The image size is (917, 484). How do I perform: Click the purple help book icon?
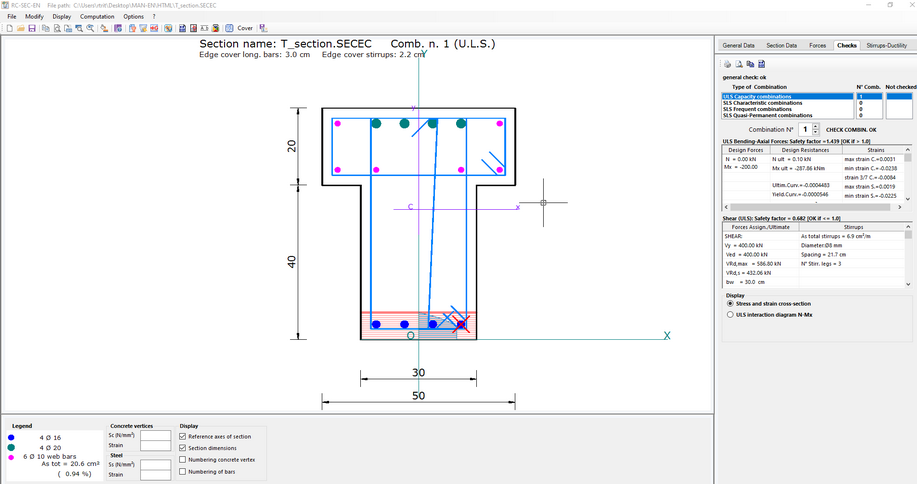coord(118,28)
